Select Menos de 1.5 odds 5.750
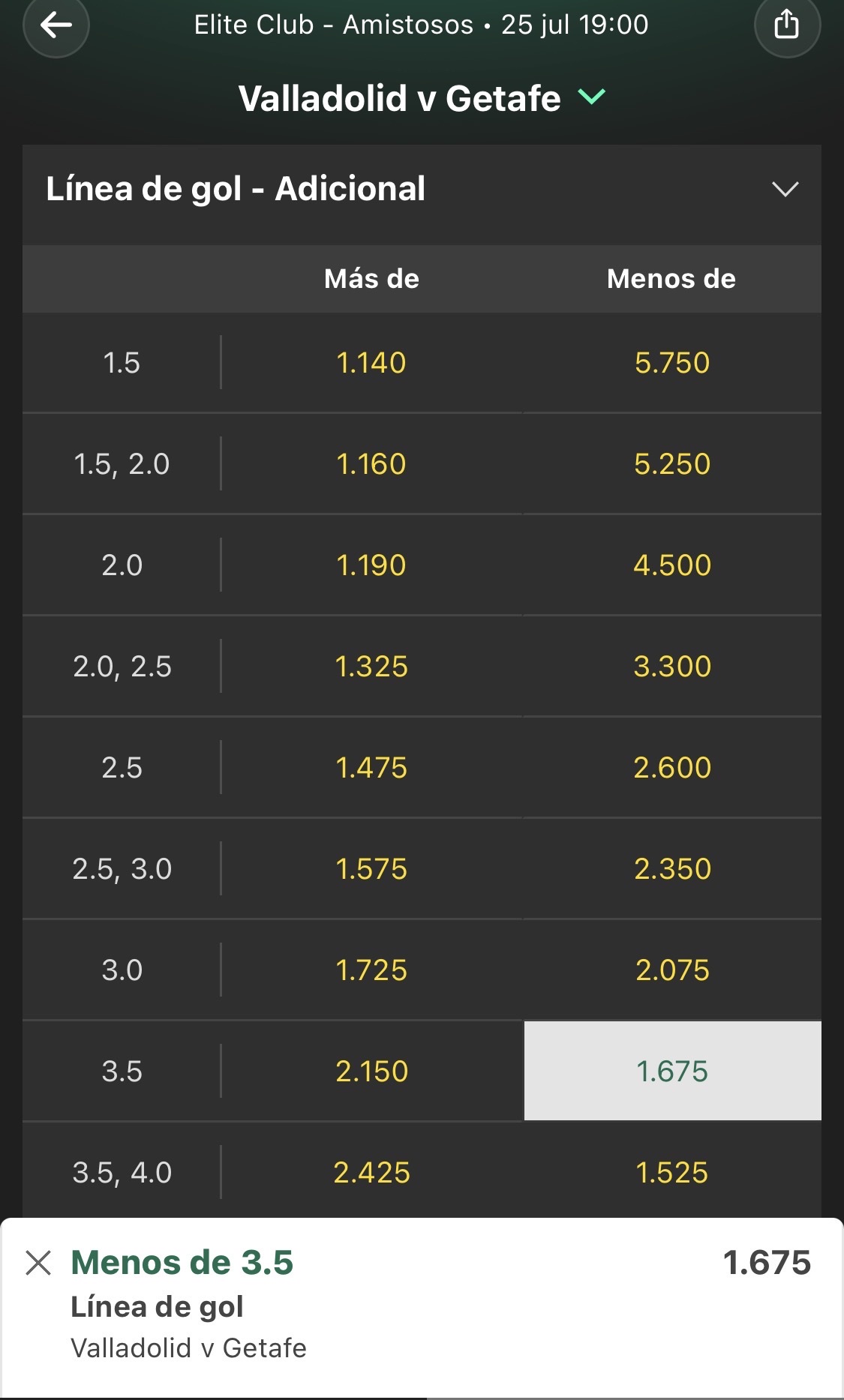 pyautogui.click(x=672, y=363)
